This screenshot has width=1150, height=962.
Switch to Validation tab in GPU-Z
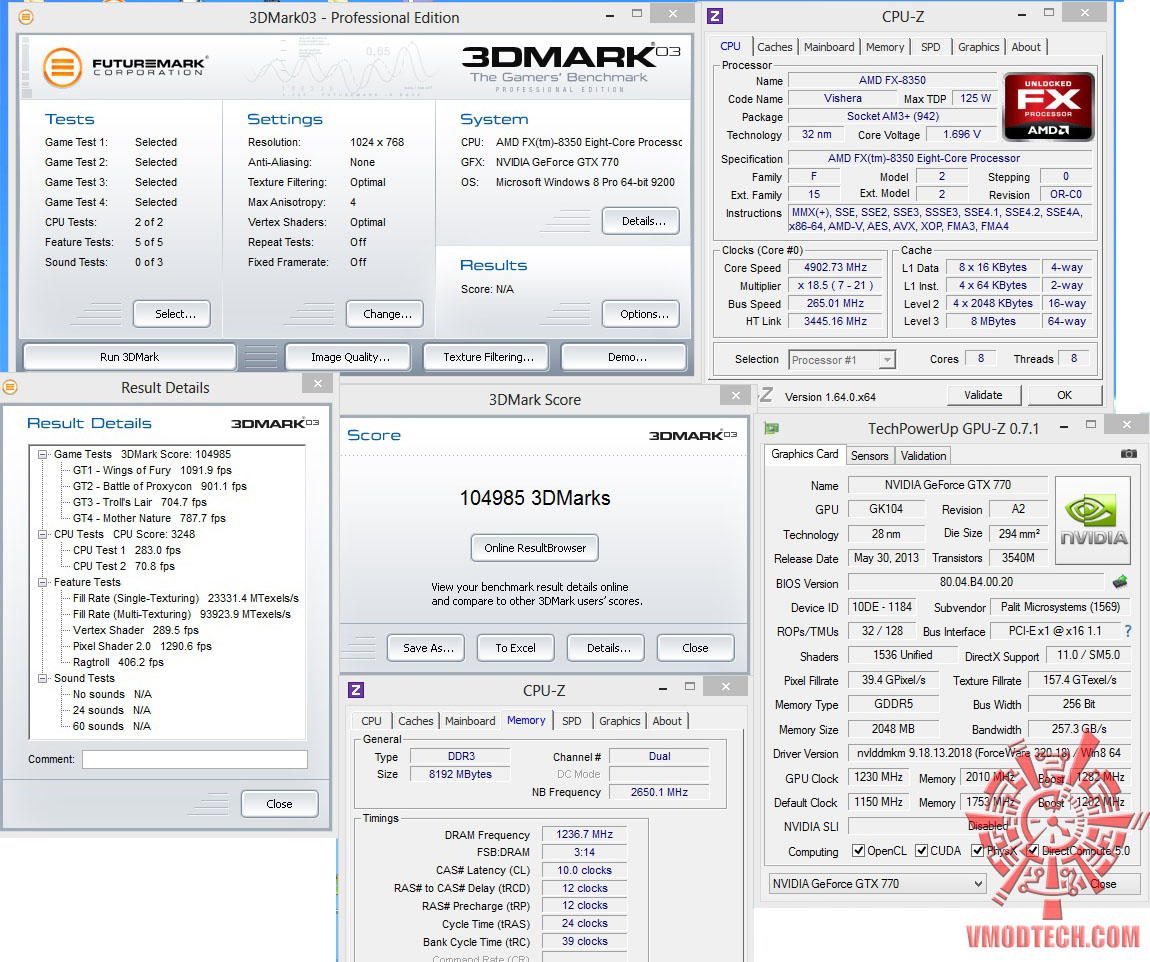pos(923,456)
